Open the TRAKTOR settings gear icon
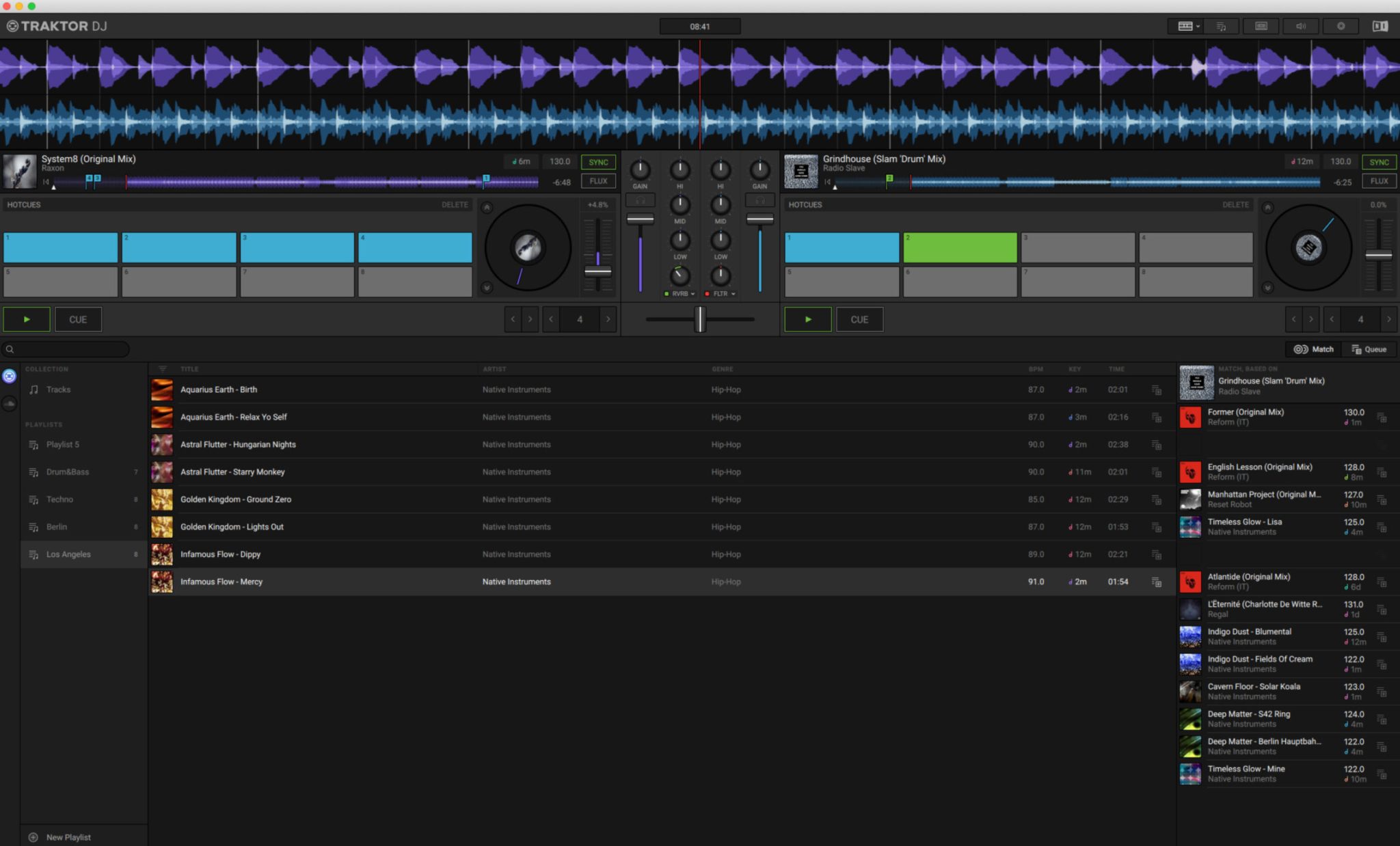Image resolution: width=1400 pixels, height=846 pixels. [1340, 26]
